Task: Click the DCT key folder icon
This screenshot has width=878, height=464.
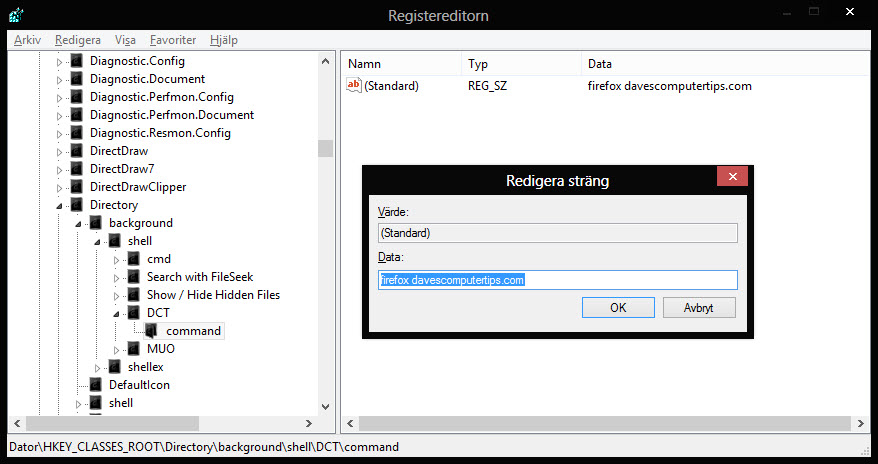Action: [134, 313]
